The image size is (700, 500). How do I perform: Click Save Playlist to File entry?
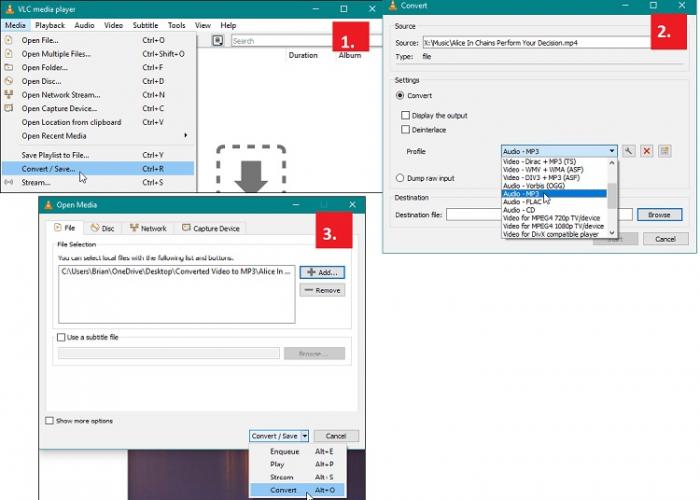tap(98, 155)
